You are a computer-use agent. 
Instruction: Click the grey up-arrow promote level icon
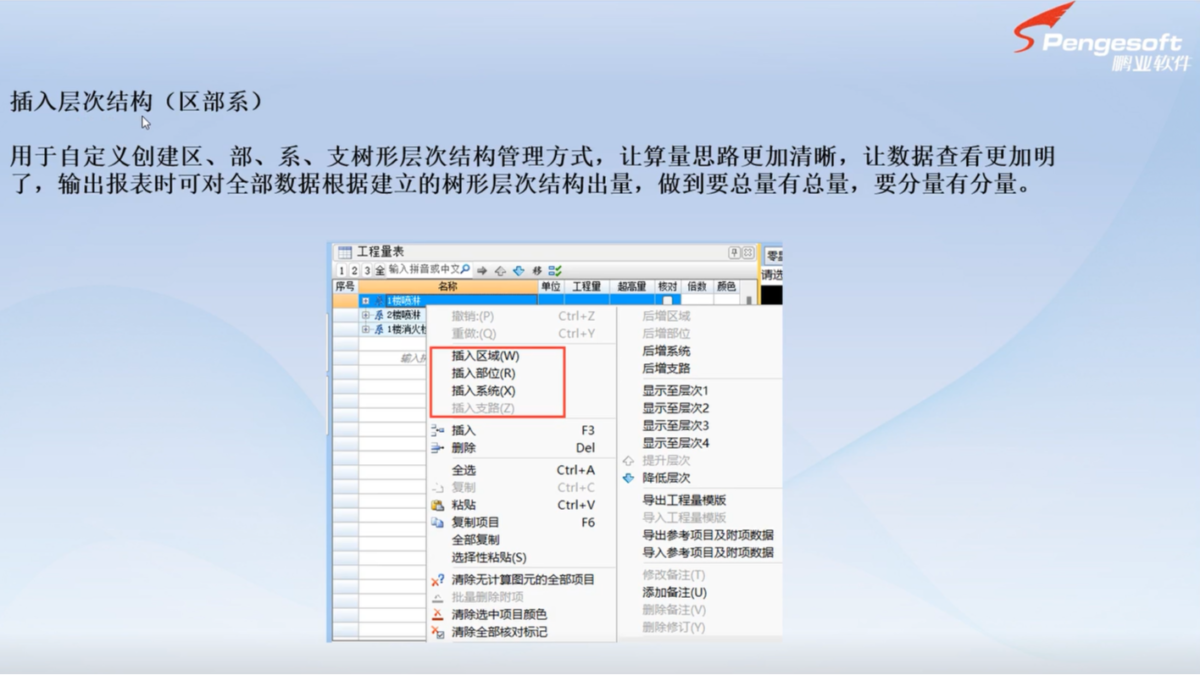click(x=500, y=271)
